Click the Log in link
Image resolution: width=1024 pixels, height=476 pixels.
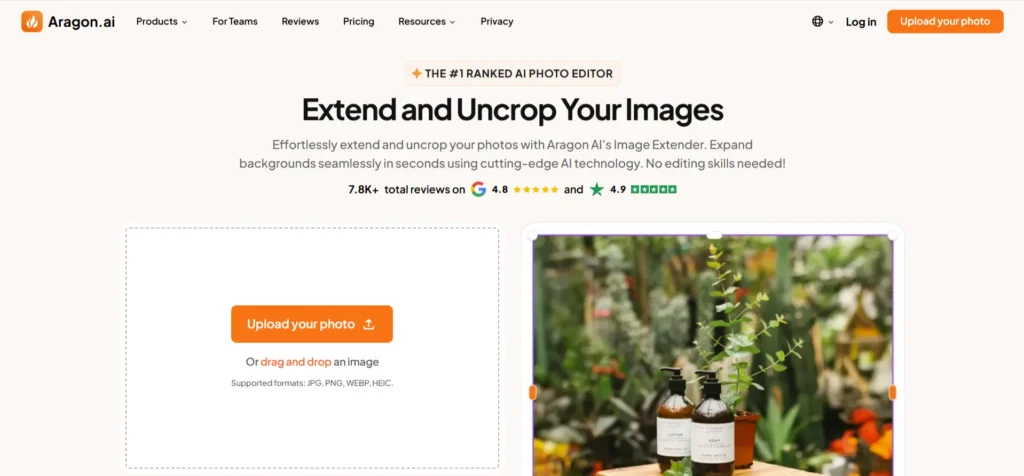(861, 22)
